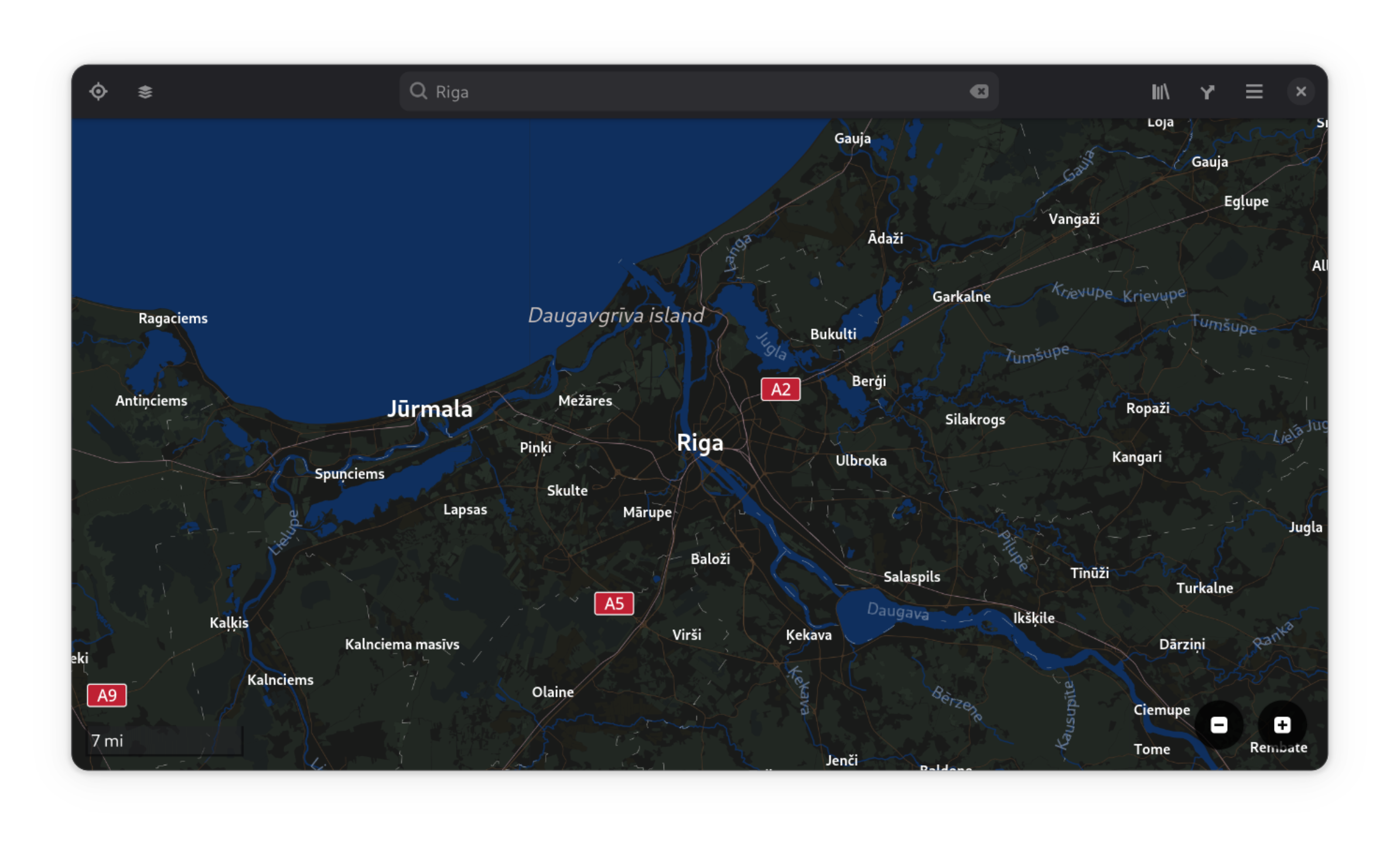Zoom in with the plus button
This screenshot has height=849, width=1400.
(x=1282, y=725)
